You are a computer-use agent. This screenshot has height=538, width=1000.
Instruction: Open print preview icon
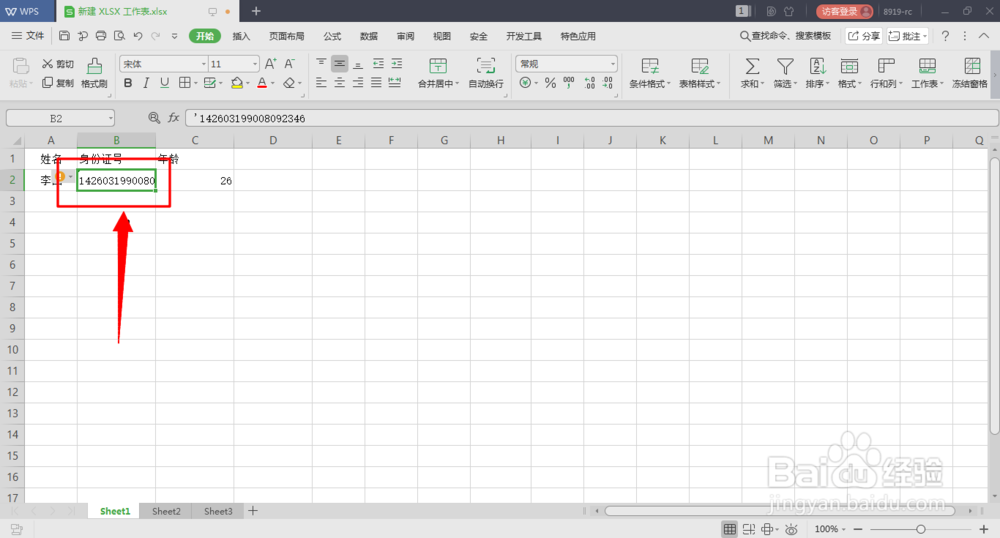119,36
